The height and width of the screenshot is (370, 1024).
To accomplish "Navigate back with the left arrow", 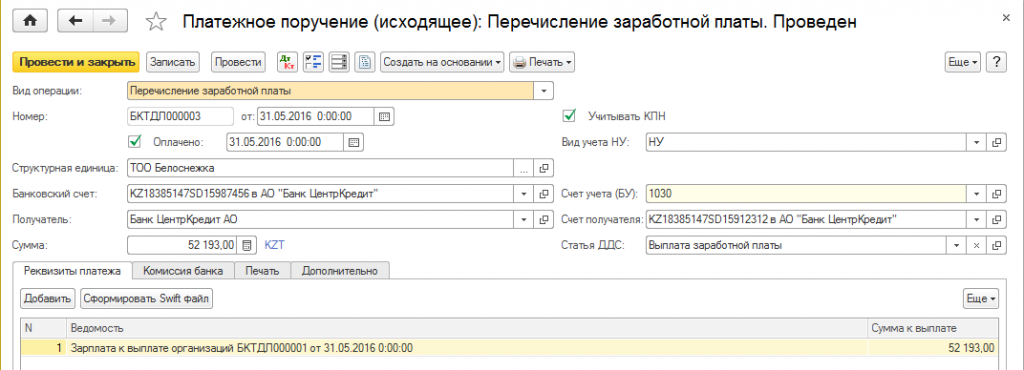I will [x=75, y=21].
